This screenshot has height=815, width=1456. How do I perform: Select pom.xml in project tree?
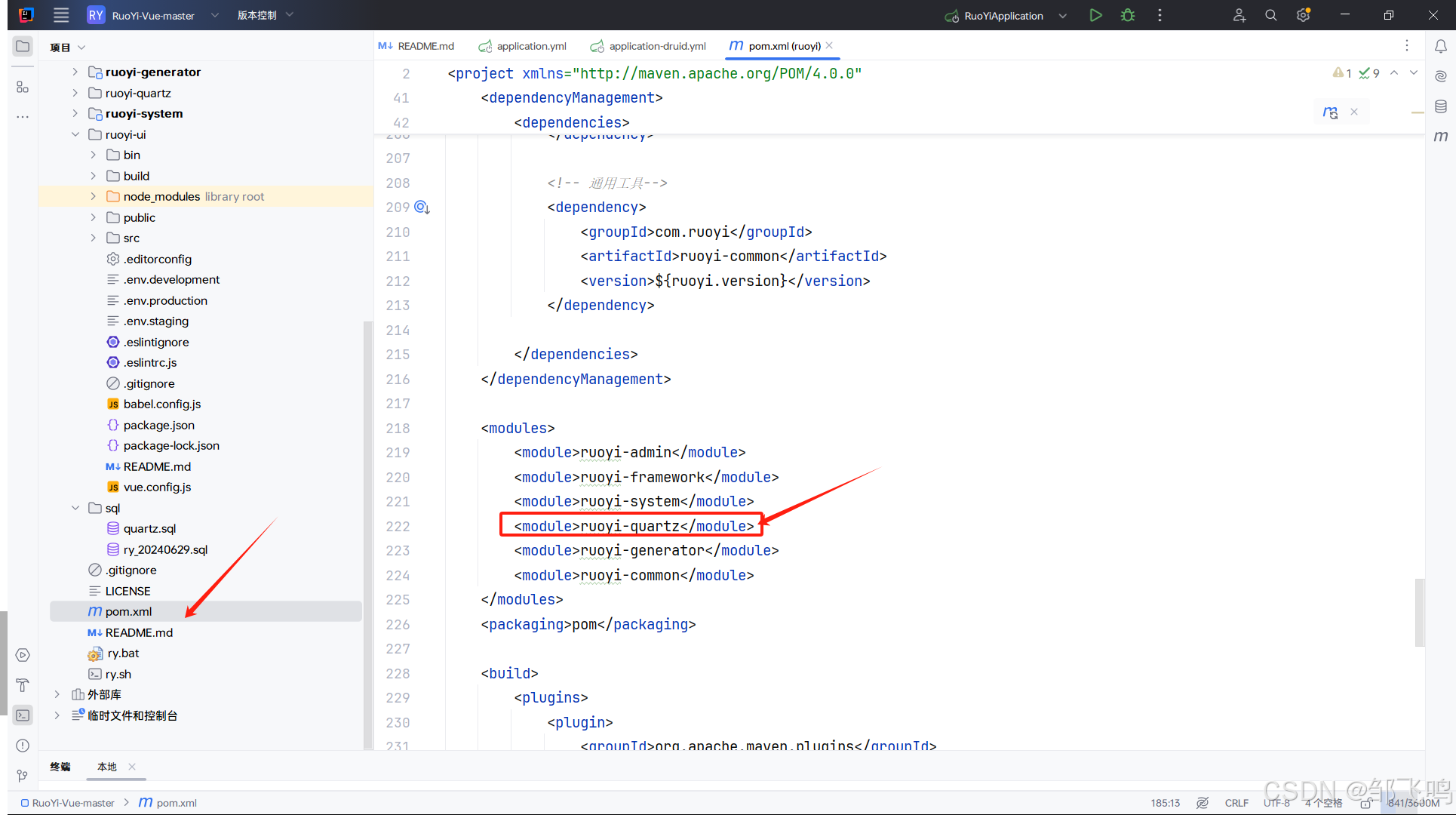pos(206,611)
